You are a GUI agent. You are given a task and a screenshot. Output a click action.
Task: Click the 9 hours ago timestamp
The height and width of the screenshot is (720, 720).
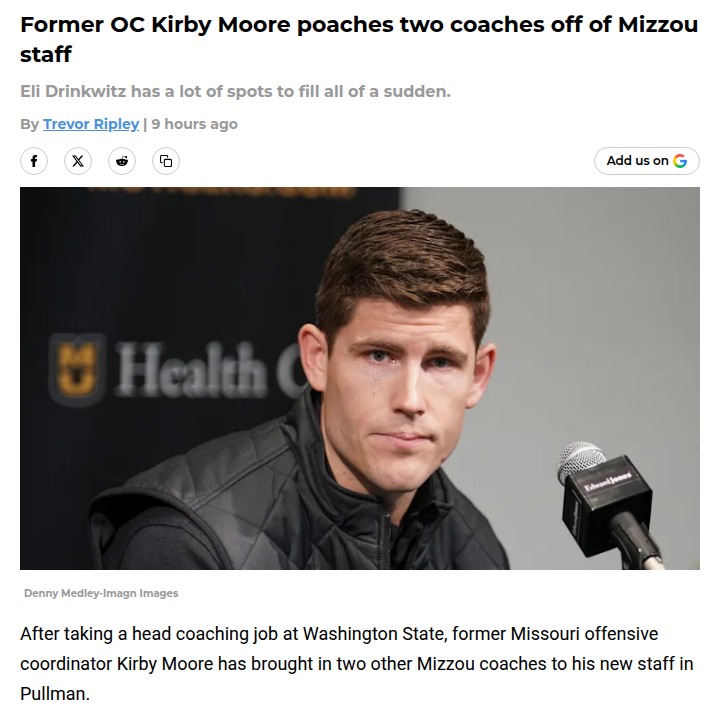pos(194,124)
